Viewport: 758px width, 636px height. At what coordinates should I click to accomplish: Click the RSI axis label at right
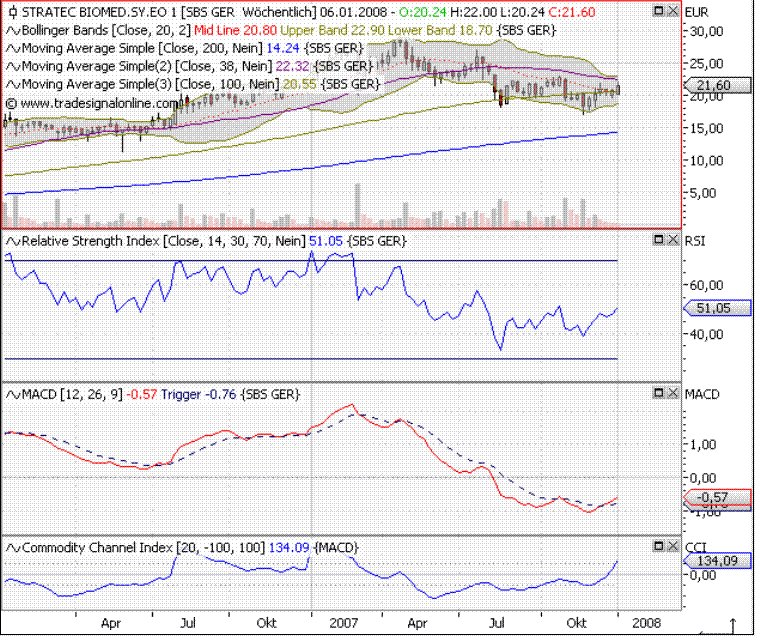[695, 240]
